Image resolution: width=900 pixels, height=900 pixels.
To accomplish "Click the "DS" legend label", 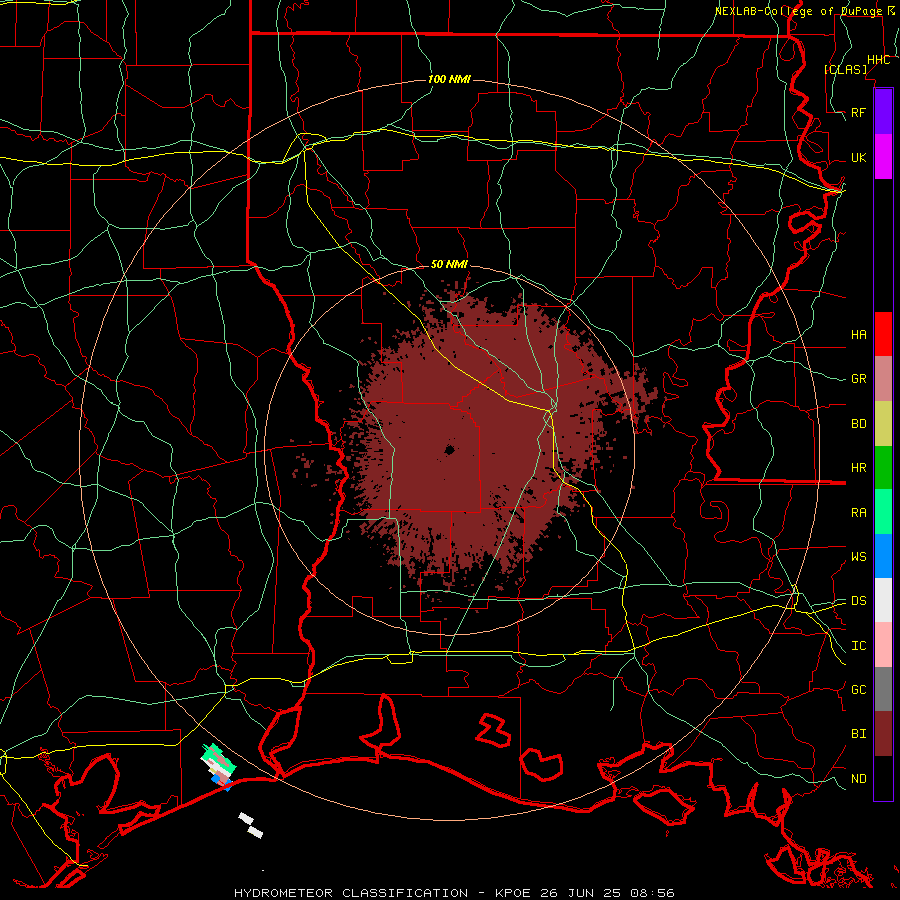I will tap(858, 601).
